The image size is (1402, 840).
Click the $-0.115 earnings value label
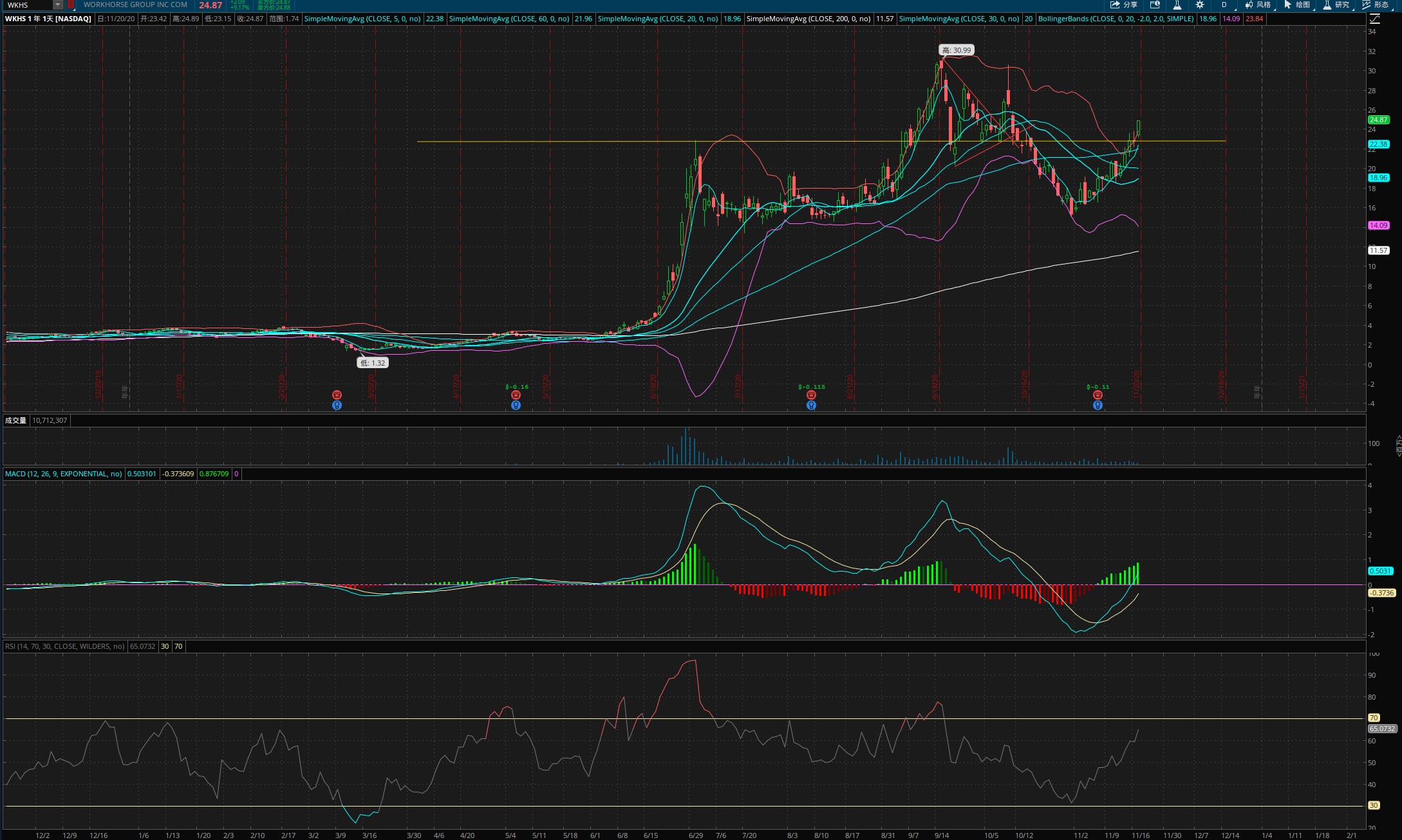point(812,387)
